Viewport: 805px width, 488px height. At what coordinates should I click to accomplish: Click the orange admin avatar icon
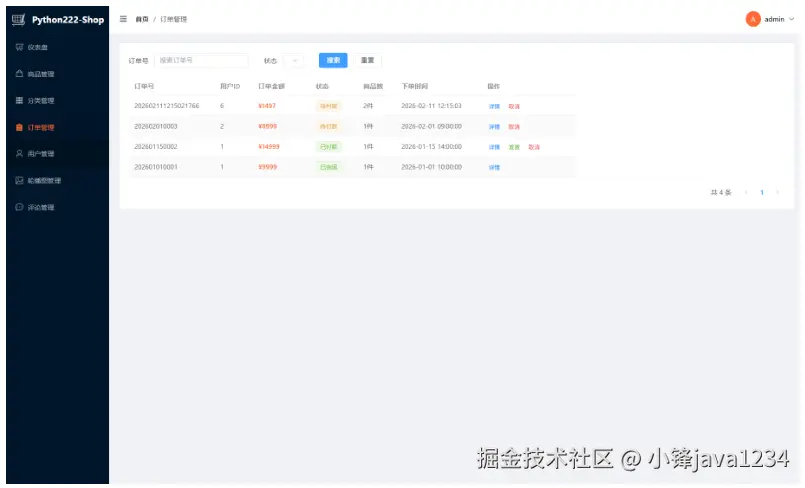point(753,19)
